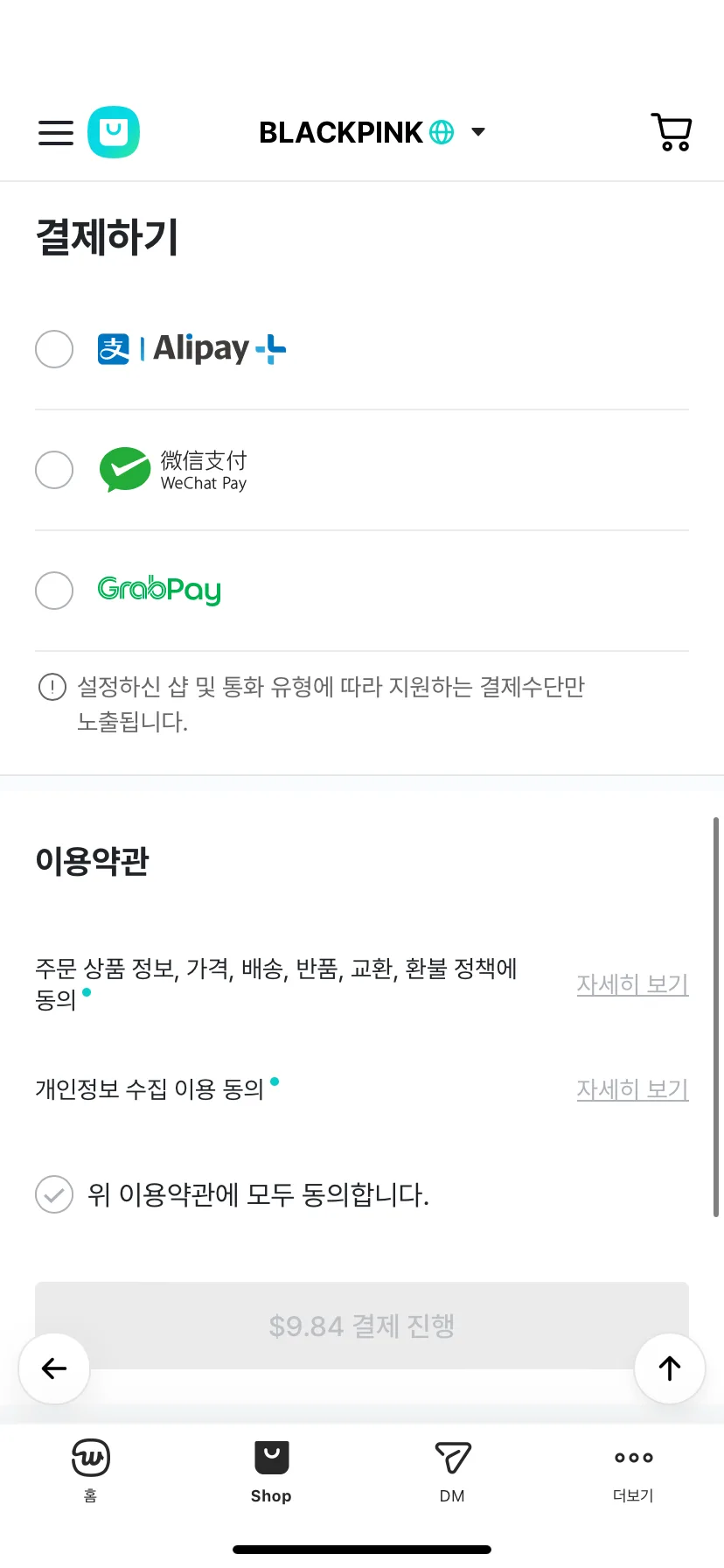Viewport: 724px width, 1568px height.
Task: Open the 홈 tab
Action: click(91, 1470)
